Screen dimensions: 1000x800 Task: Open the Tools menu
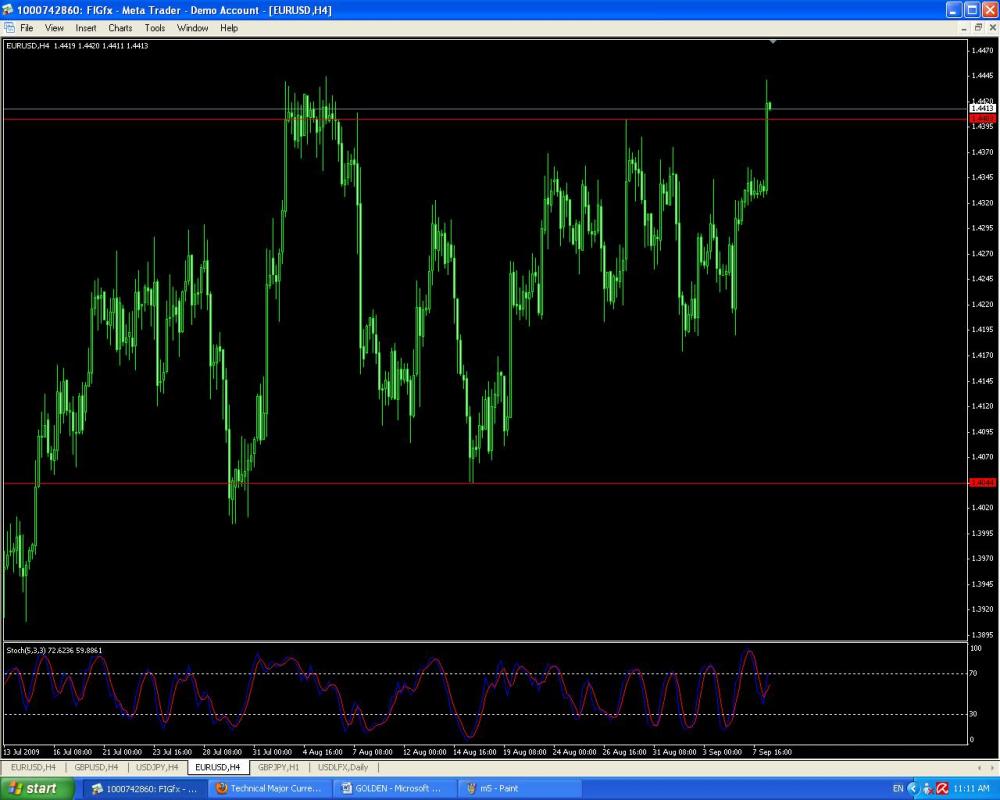pos(154,28)
